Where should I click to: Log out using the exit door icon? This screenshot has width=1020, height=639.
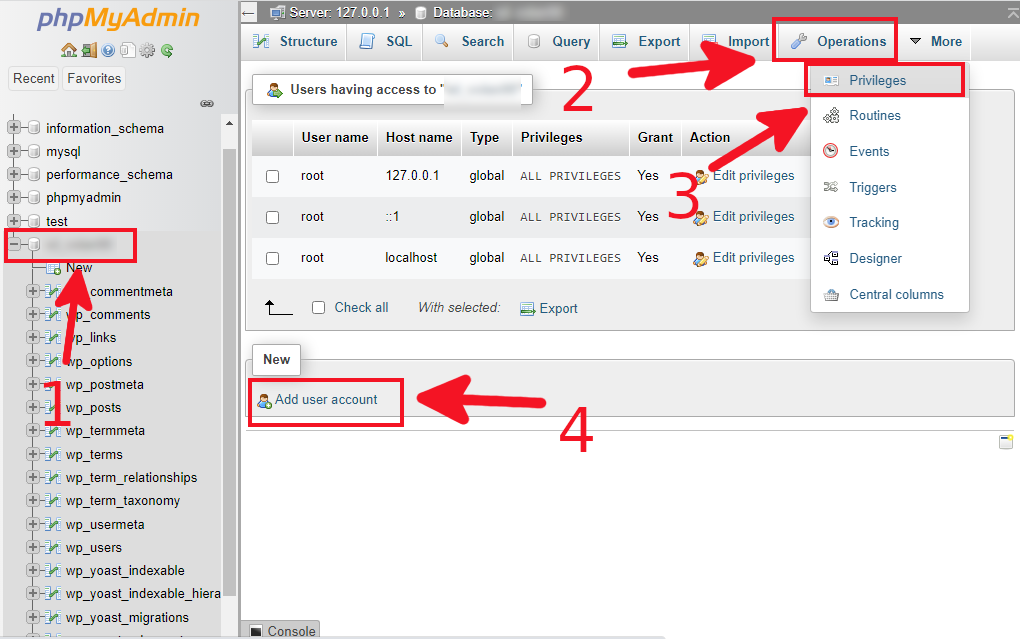pyautogui.click(x=87, y=50)
